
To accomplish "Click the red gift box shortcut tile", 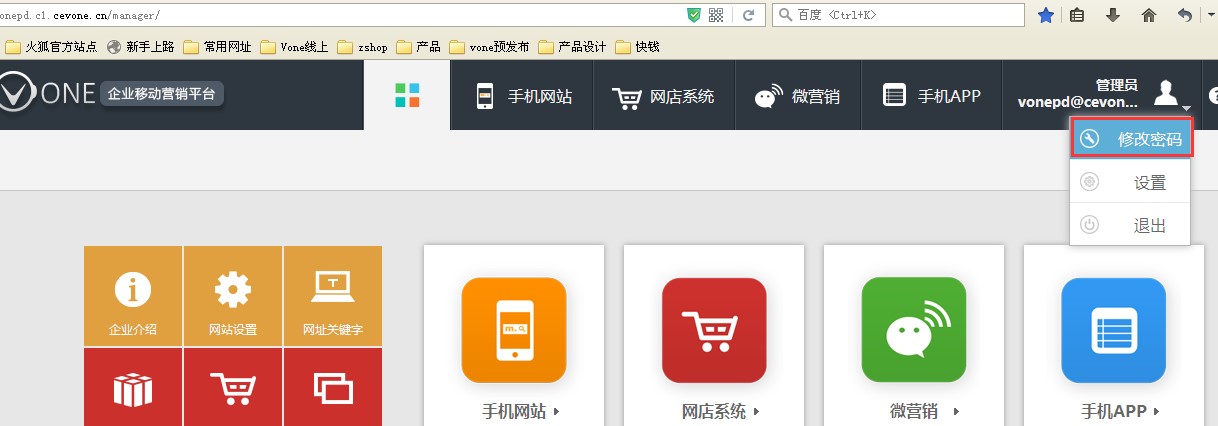I will coord(133,387).
